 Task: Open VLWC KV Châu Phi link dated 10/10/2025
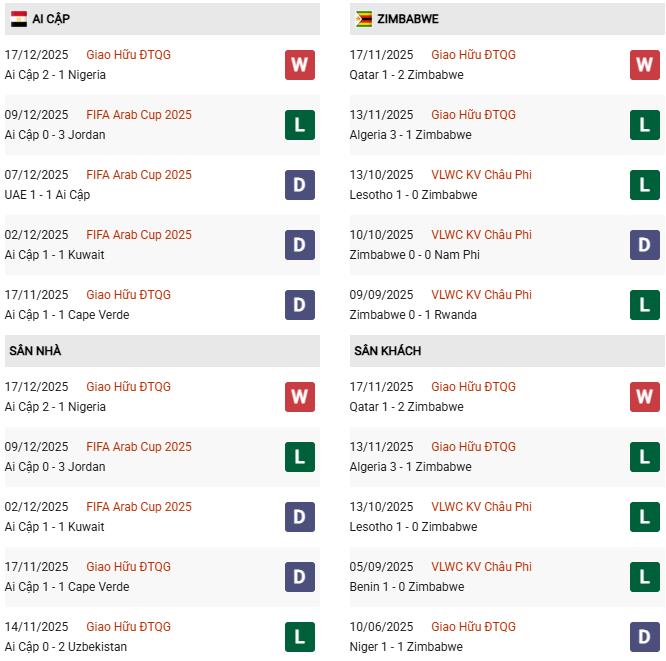[481, 235]
